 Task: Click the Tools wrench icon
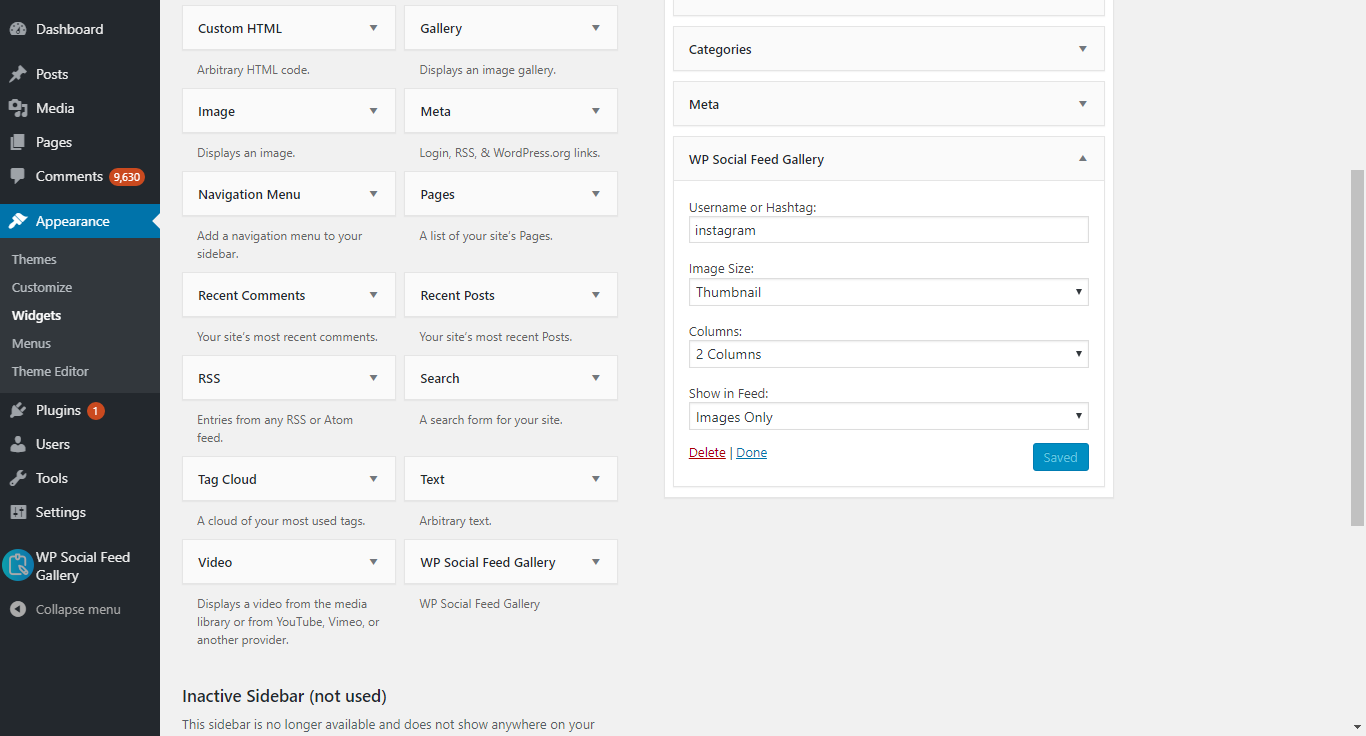(x=18, y=478)
